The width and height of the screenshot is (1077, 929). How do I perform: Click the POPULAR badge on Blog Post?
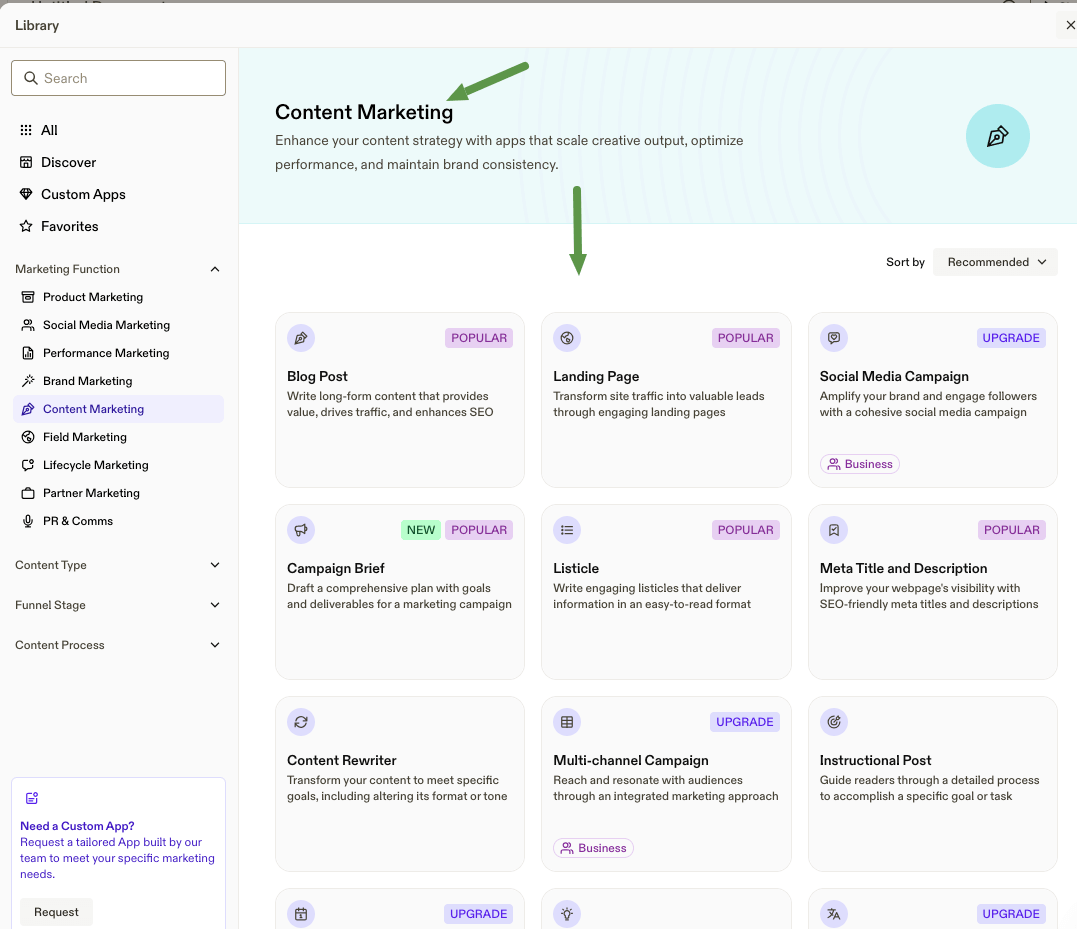(479, 338)
